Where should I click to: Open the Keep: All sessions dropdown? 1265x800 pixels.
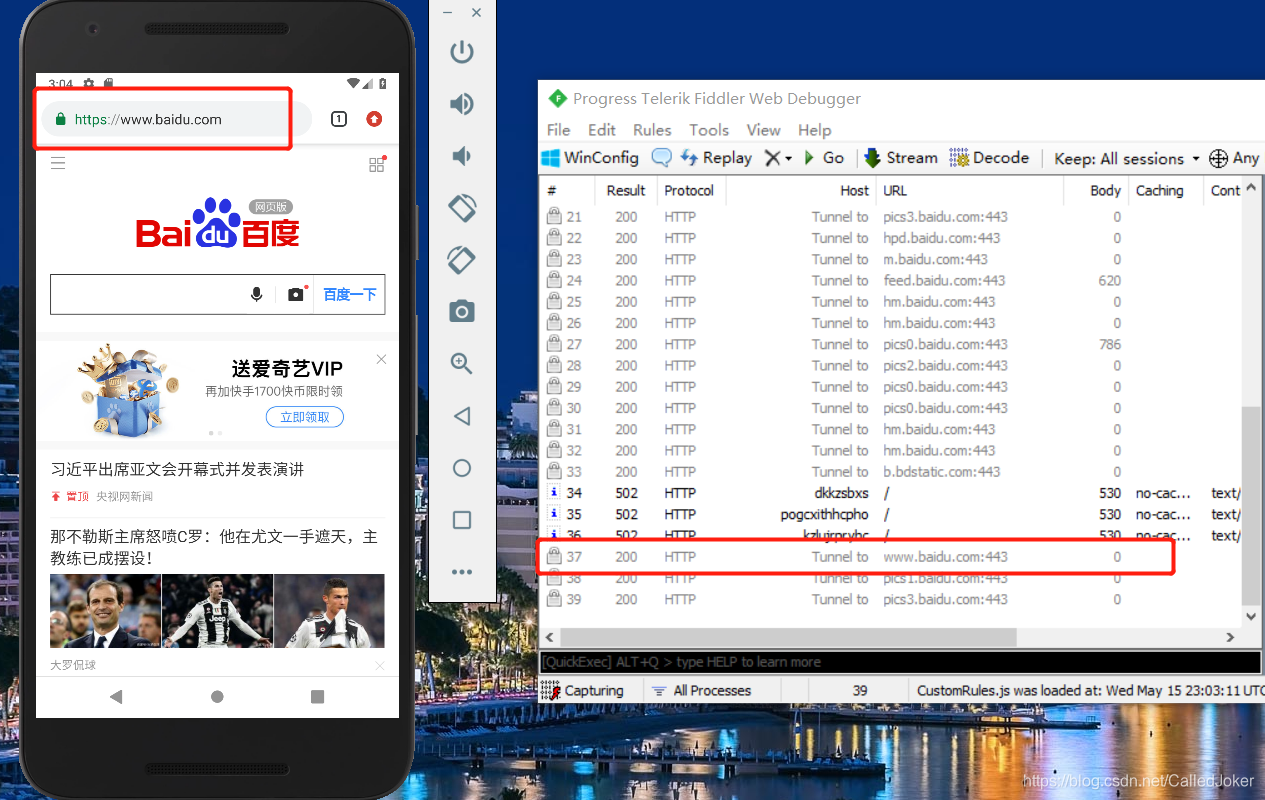pos(1126,158)
